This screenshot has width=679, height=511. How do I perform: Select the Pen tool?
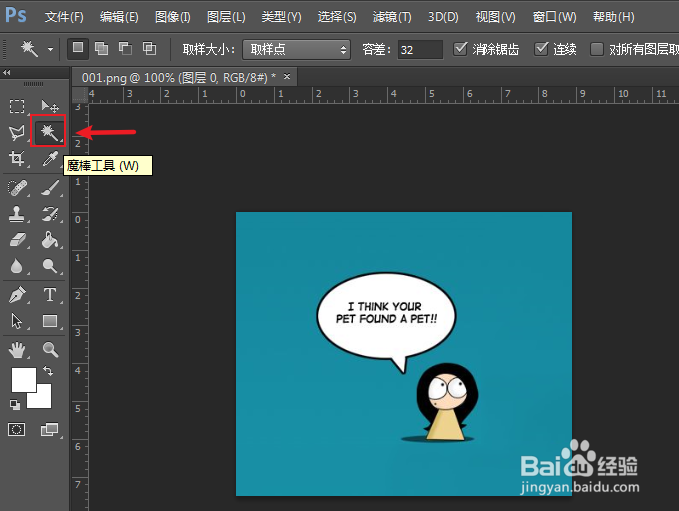[17, 295]
